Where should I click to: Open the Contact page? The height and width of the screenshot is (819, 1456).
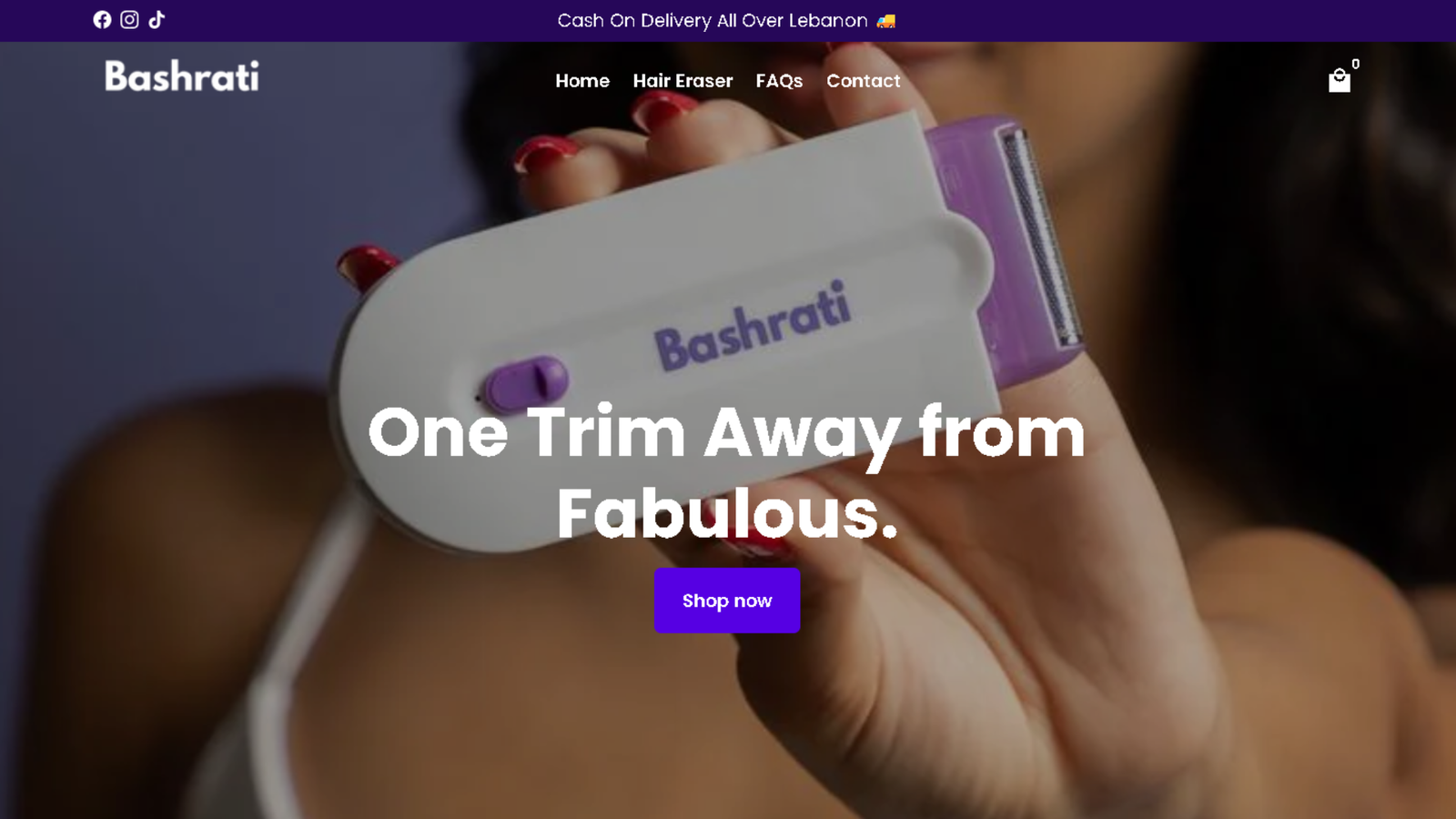[863, 81]
